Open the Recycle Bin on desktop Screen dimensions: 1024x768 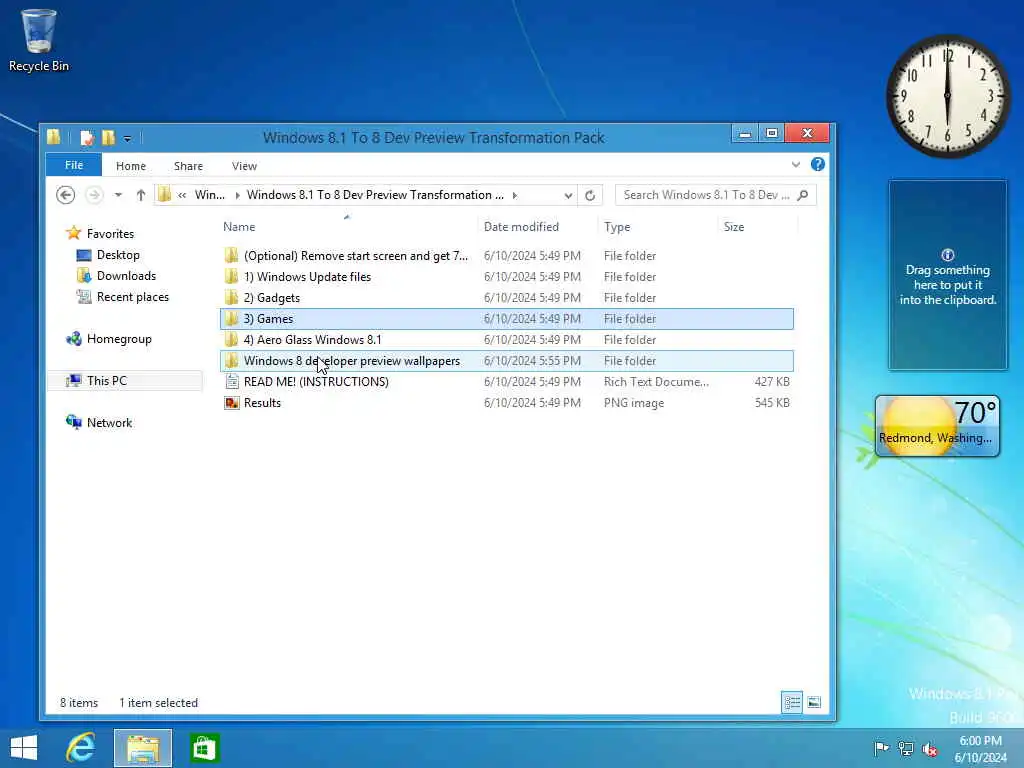pos(39,40)
